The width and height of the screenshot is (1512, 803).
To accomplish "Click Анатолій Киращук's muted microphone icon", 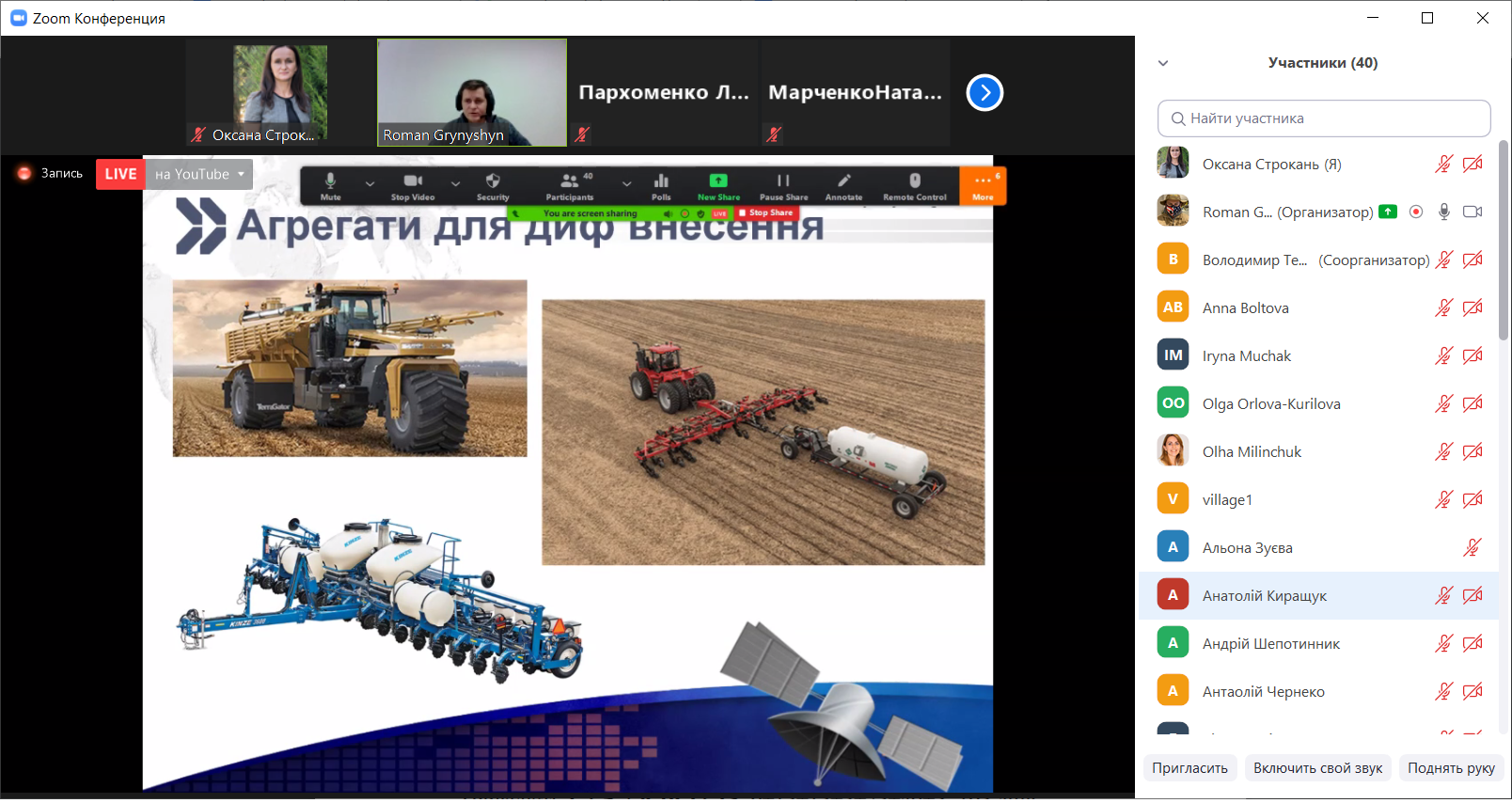I will coord(1443,595).
